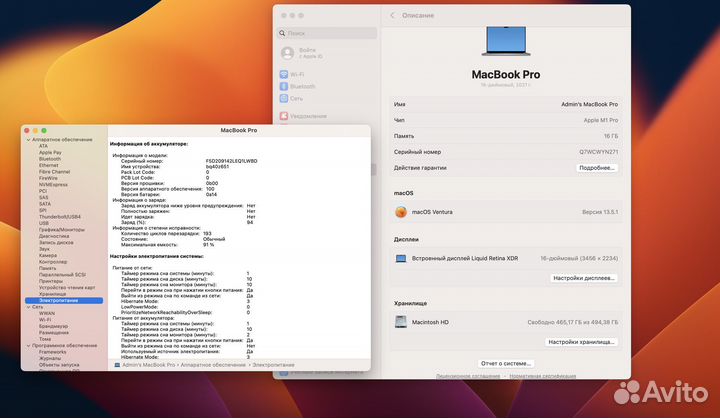
Task: Select Контроллер in hardware list
Action: point(53,262)
